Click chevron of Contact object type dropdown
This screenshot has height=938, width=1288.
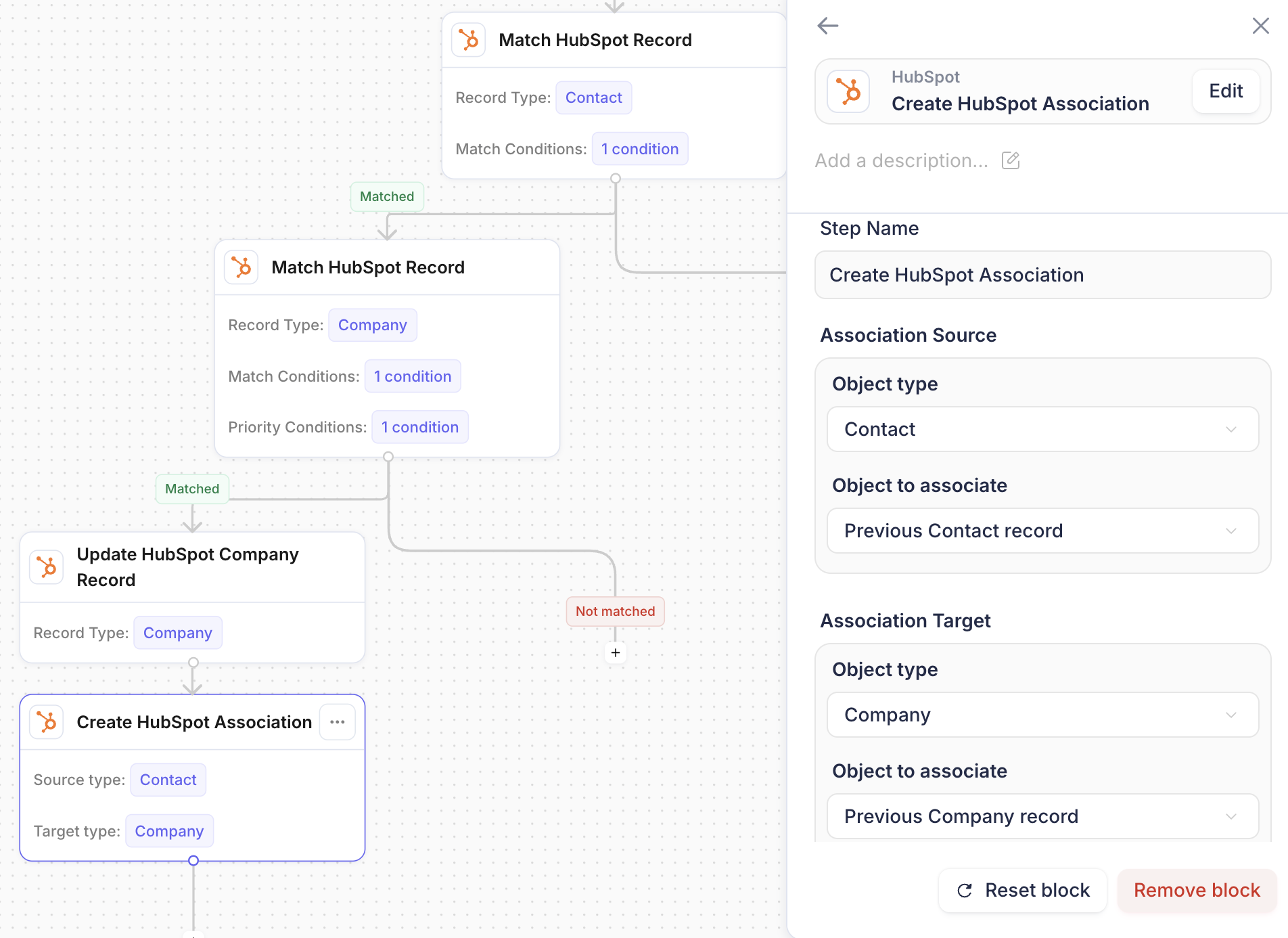pyautogui.click(x=1231, y=429)
